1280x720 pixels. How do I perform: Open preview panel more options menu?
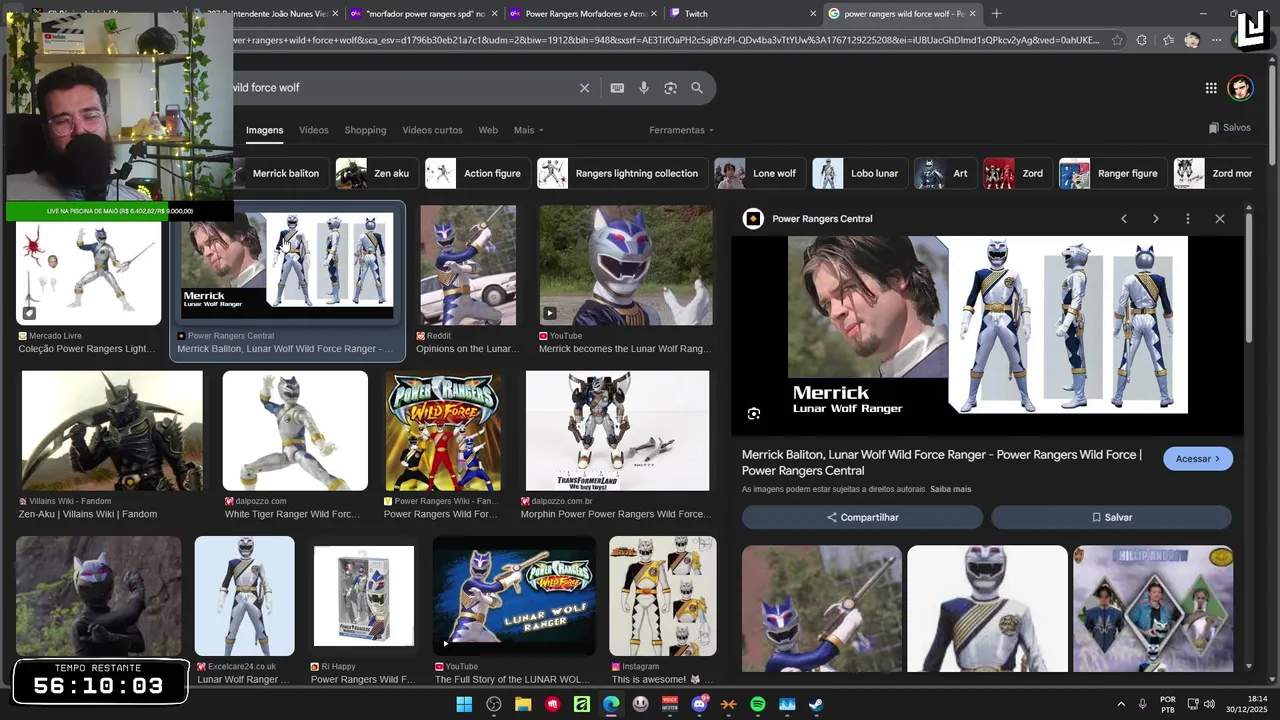tap(1188, 219)
